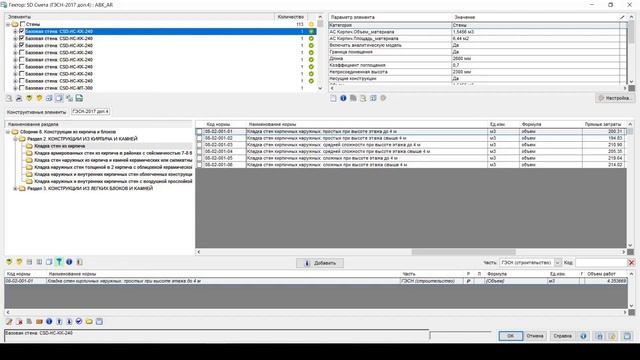Click the parameter table scroll-down arrow
640x360 pixels.
pos(631,81)
